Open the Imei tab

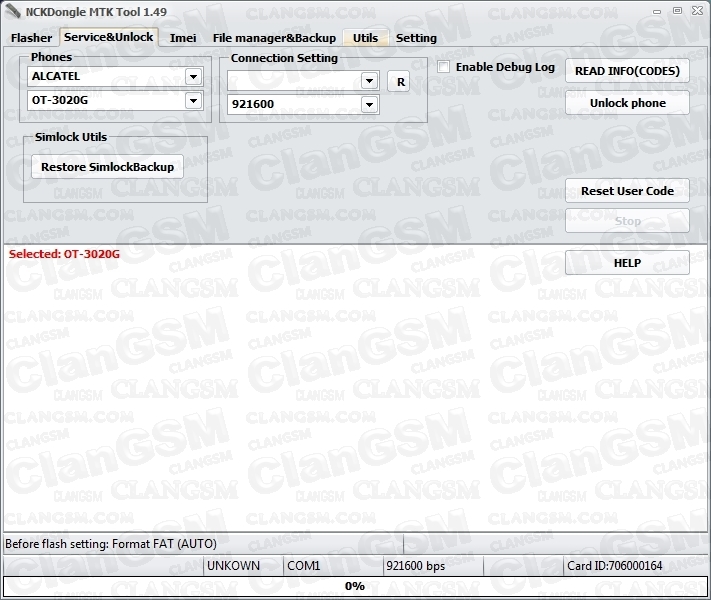(x=183, y=38)
